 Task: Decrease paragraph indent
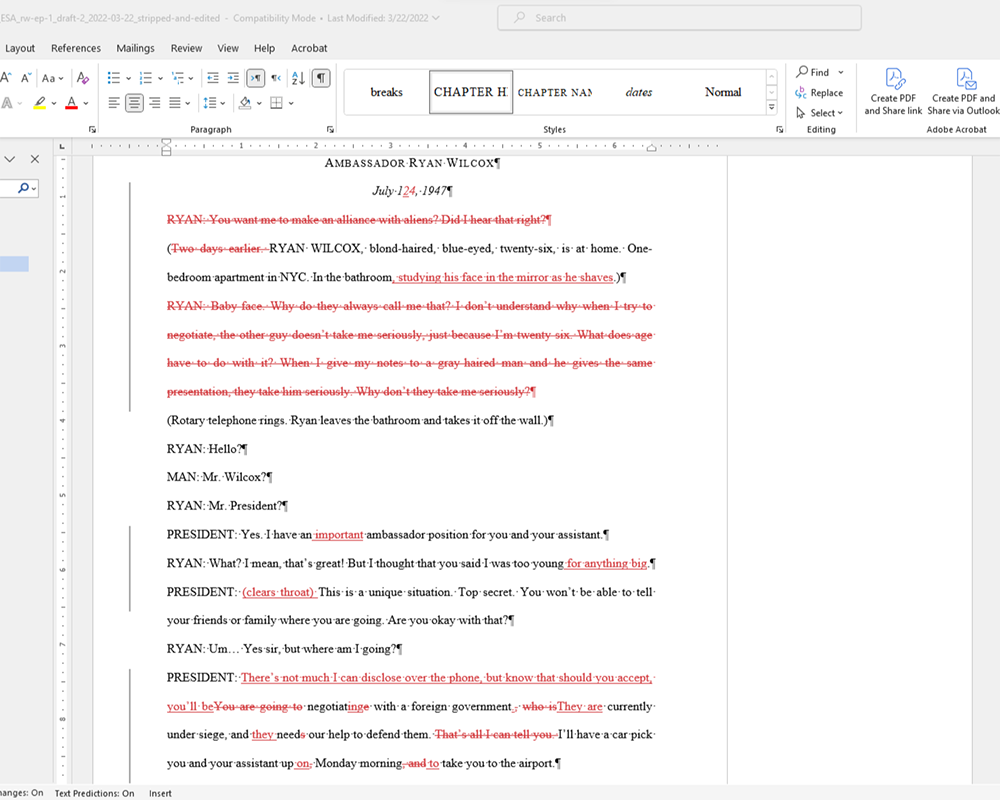coord(213,78)
